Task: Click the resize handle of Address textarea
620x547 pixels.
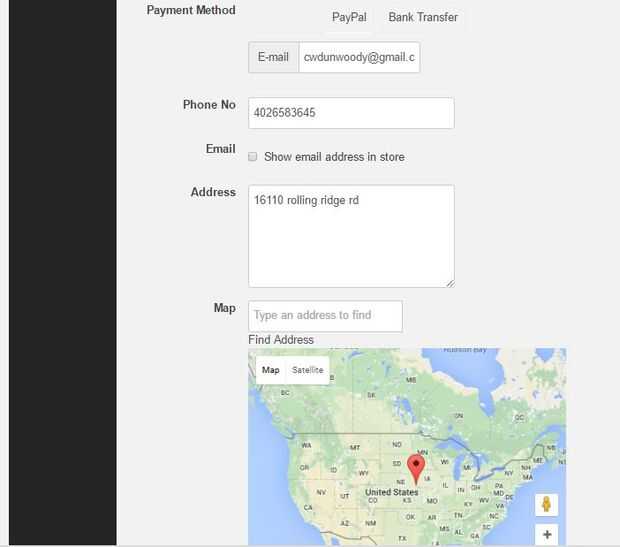Action: tap(450, 283)
